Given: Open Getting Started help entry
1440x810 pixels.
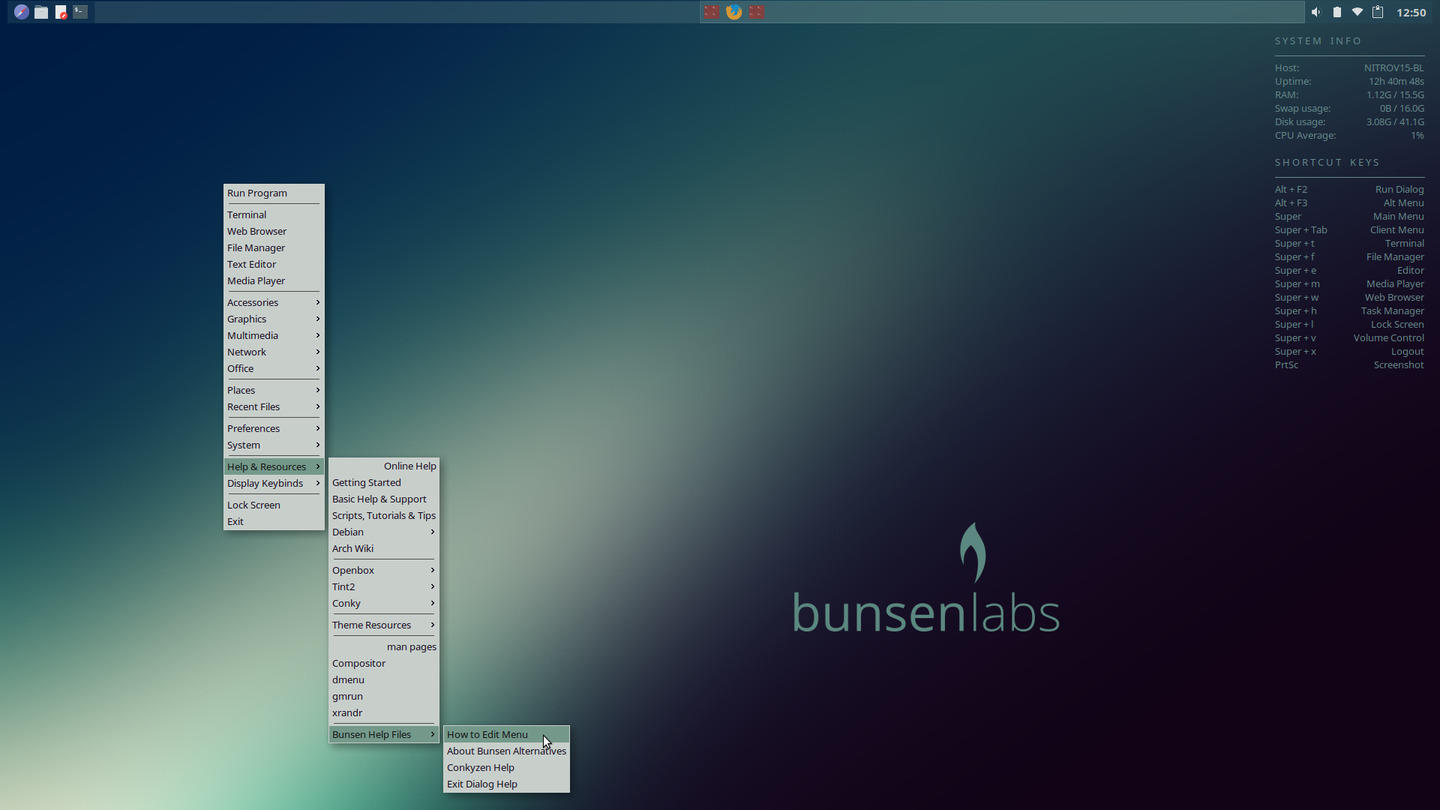Looking at the screenshot, I should tap(384, 482).
